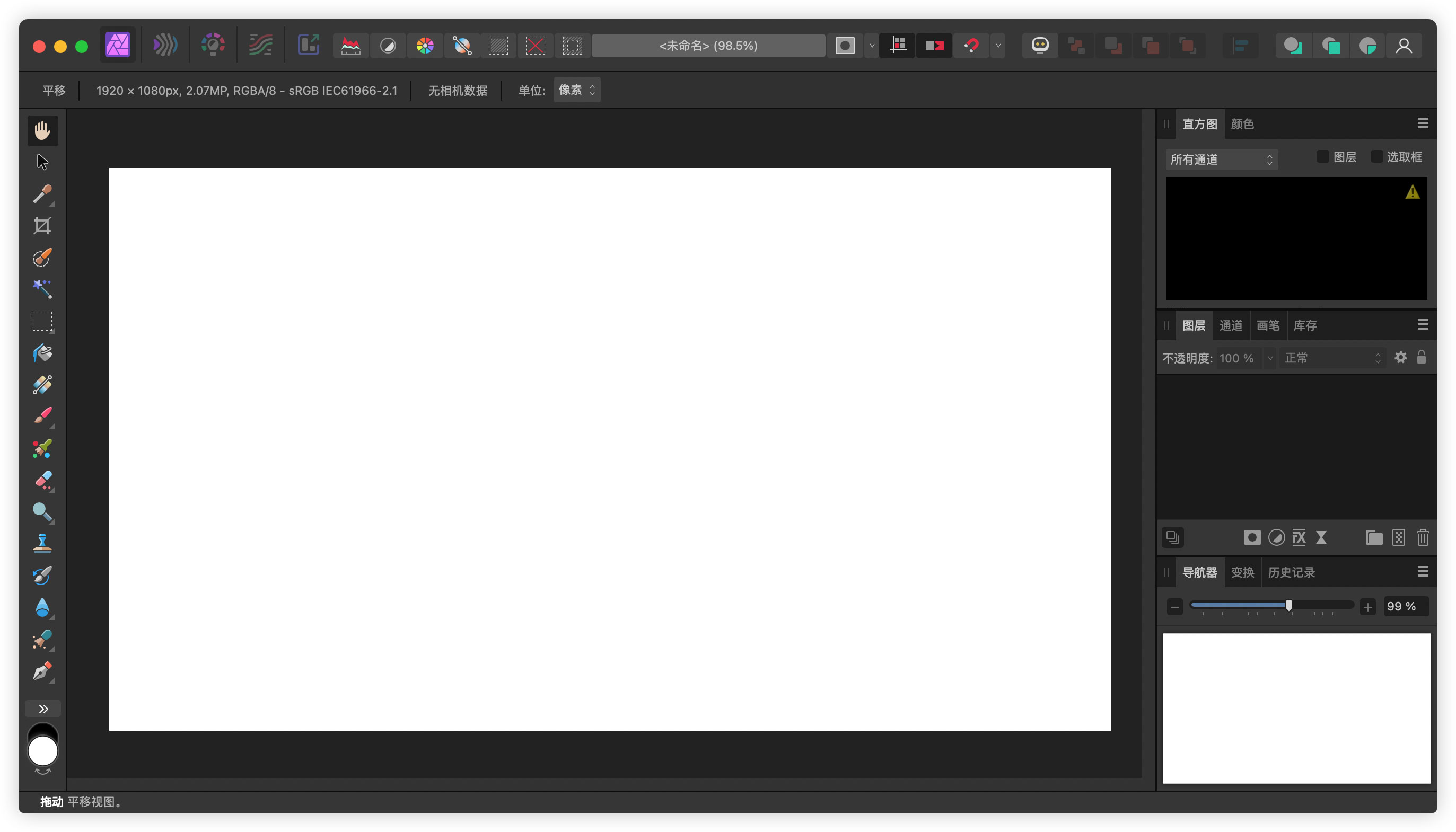
Task: Toggle layer lock icon
Action: [x=1422, y=358]
